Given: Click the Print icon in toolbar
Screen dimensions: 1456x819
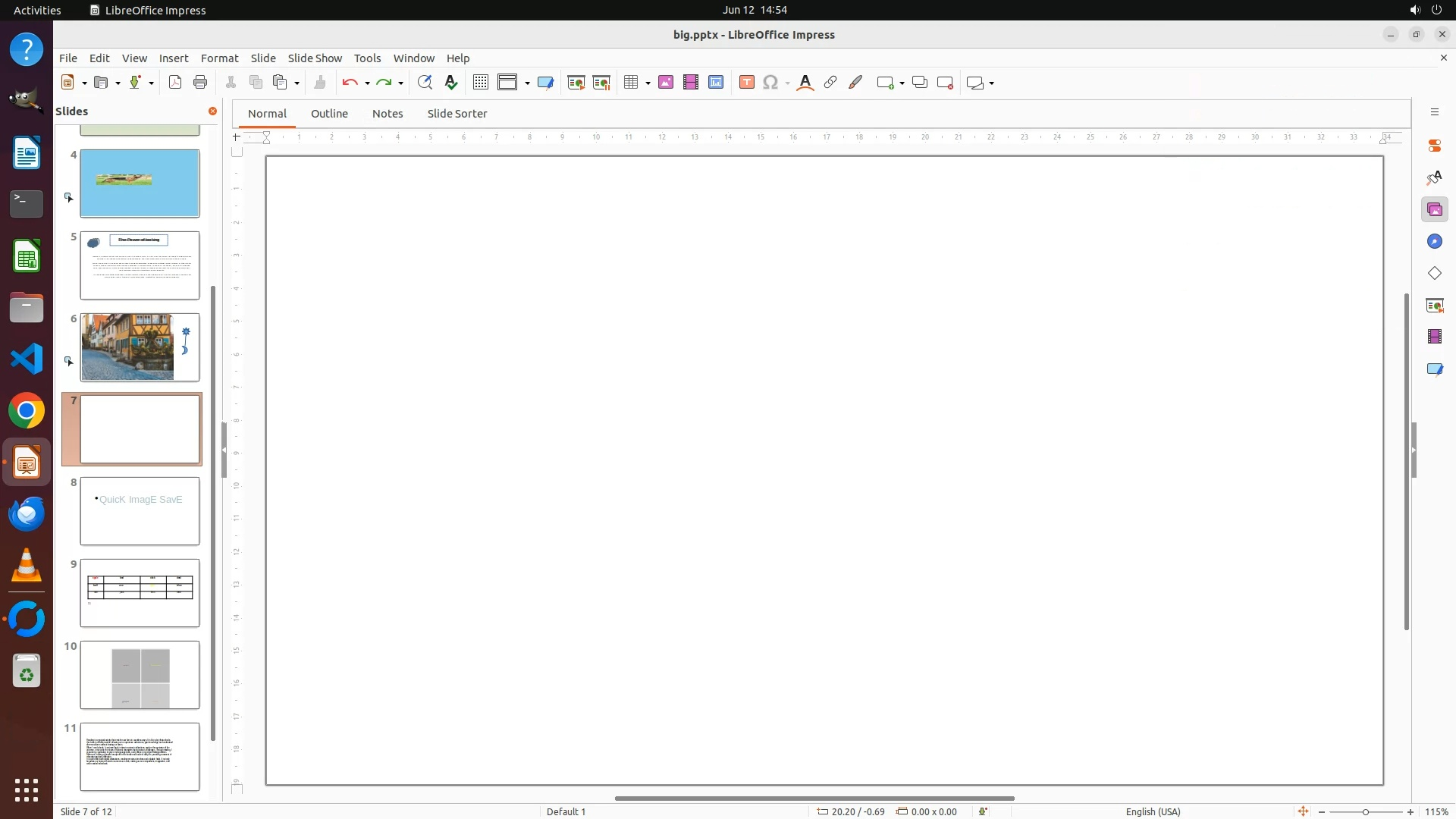Looking at the screenshot, I should tap(200, 83).
